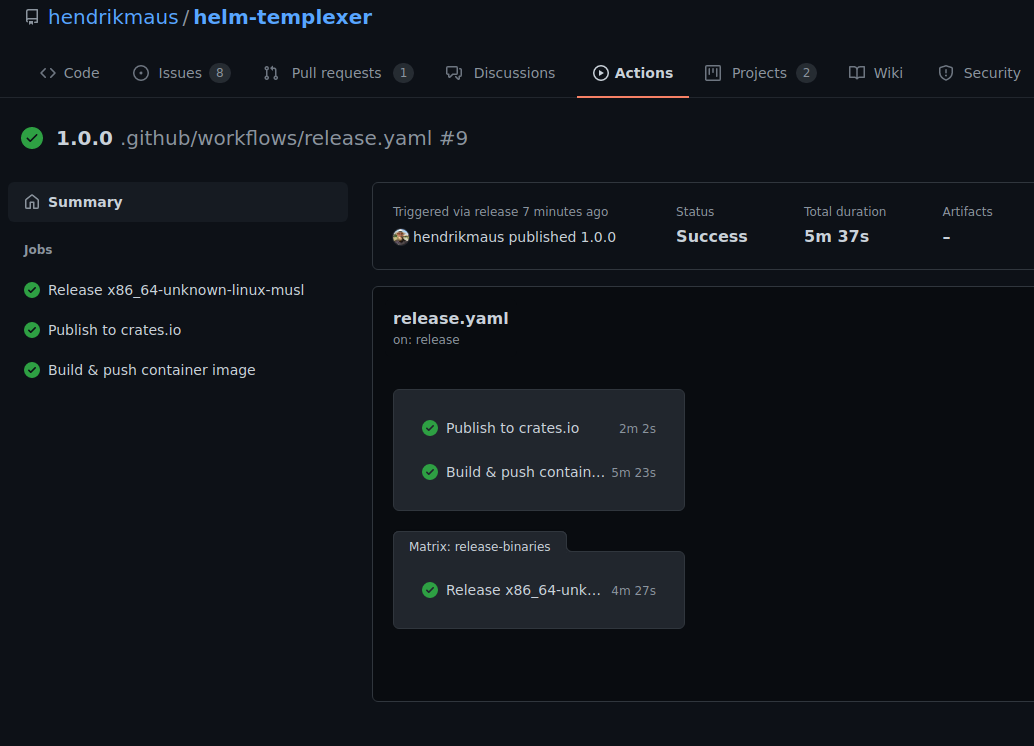The height and width of the screenshot is (746, 1034).
Task: Click success icon of graph Build & push contain...
Action: 430,472
